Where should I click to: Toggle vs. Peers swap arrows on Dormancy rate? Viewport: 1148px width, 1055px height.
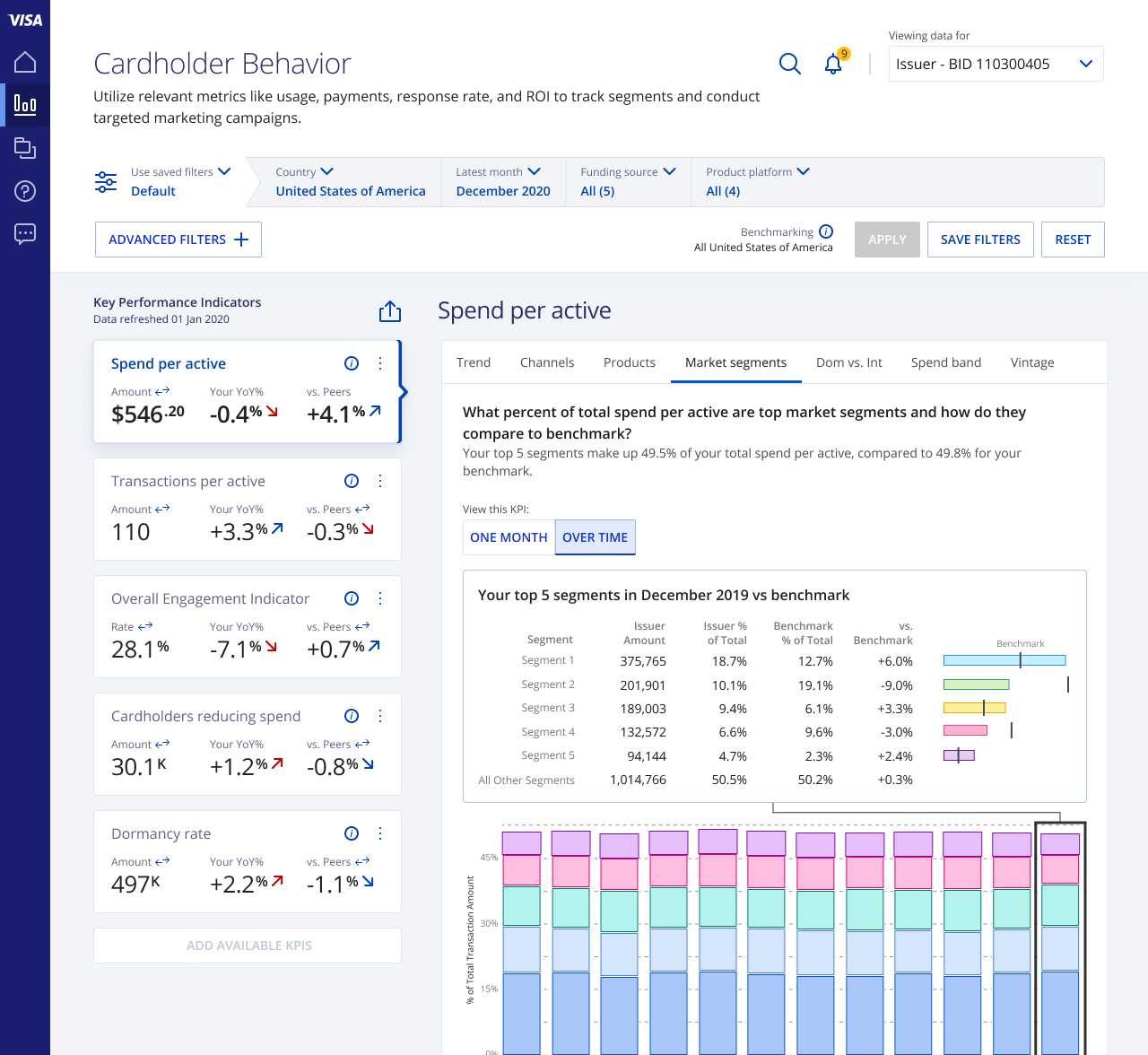pos(362,861)
